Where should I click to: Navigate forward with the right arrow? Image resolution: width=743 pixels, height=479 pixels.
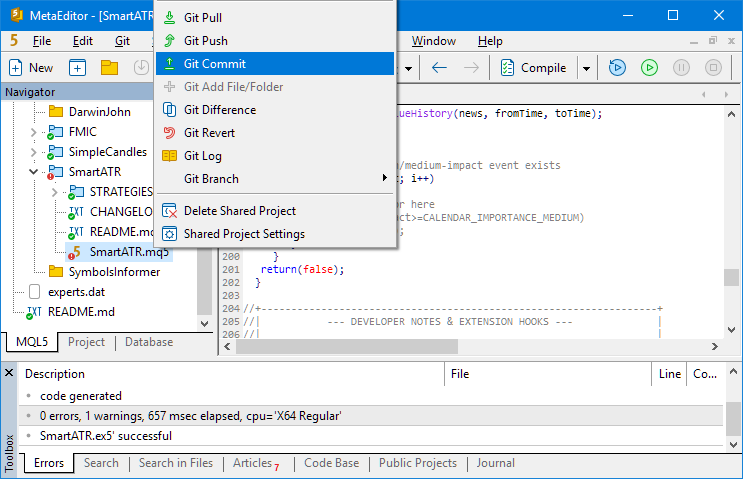coord(471,68)
